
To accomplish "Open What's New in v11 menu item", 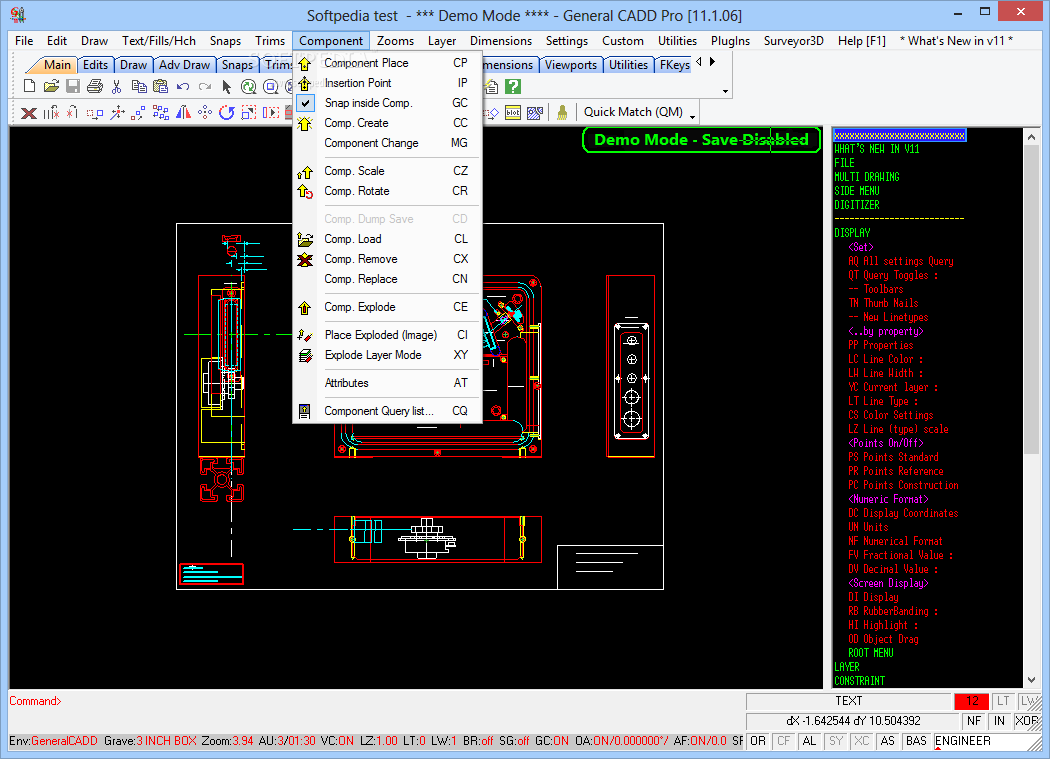I will pos(956,41).
